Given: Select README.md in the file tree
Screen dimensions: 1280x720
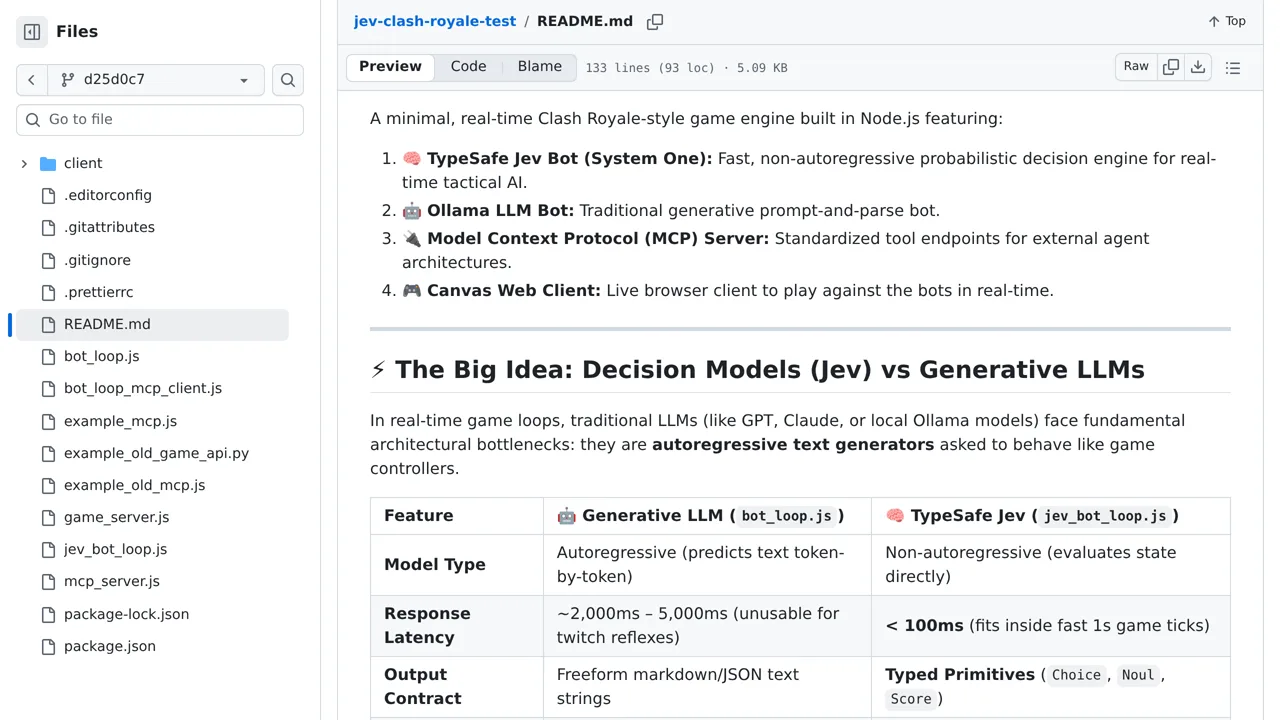Looking at the screenshot, I should [x=152, y=325].
